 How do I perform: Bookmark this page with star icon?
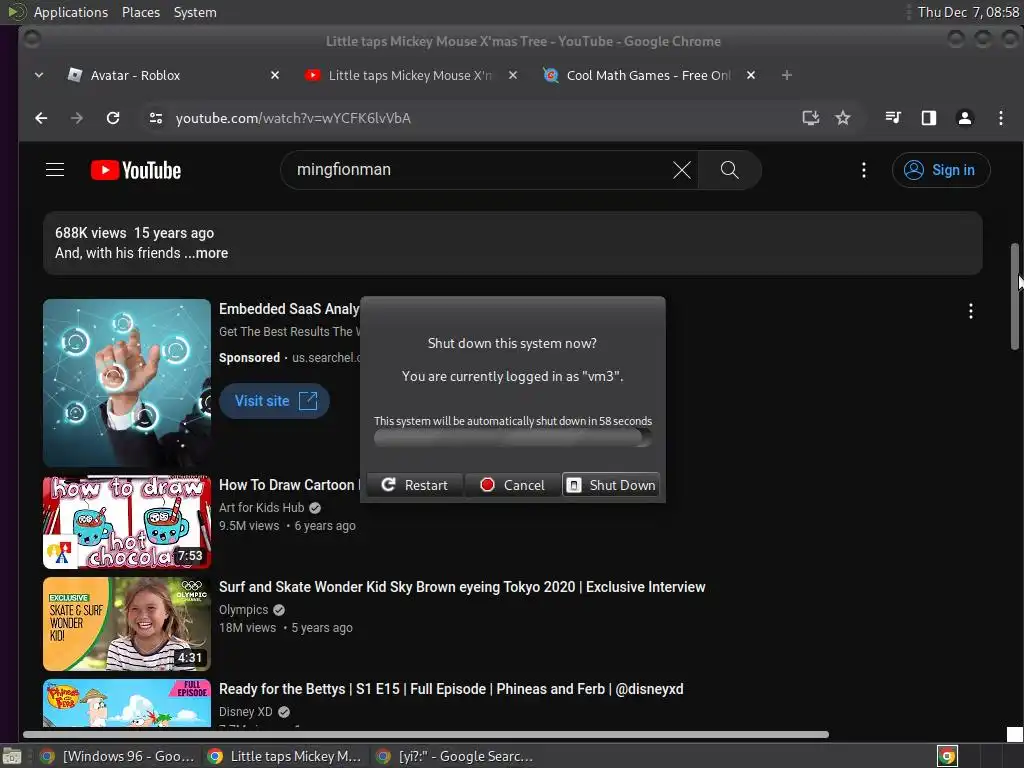point(843,118)
